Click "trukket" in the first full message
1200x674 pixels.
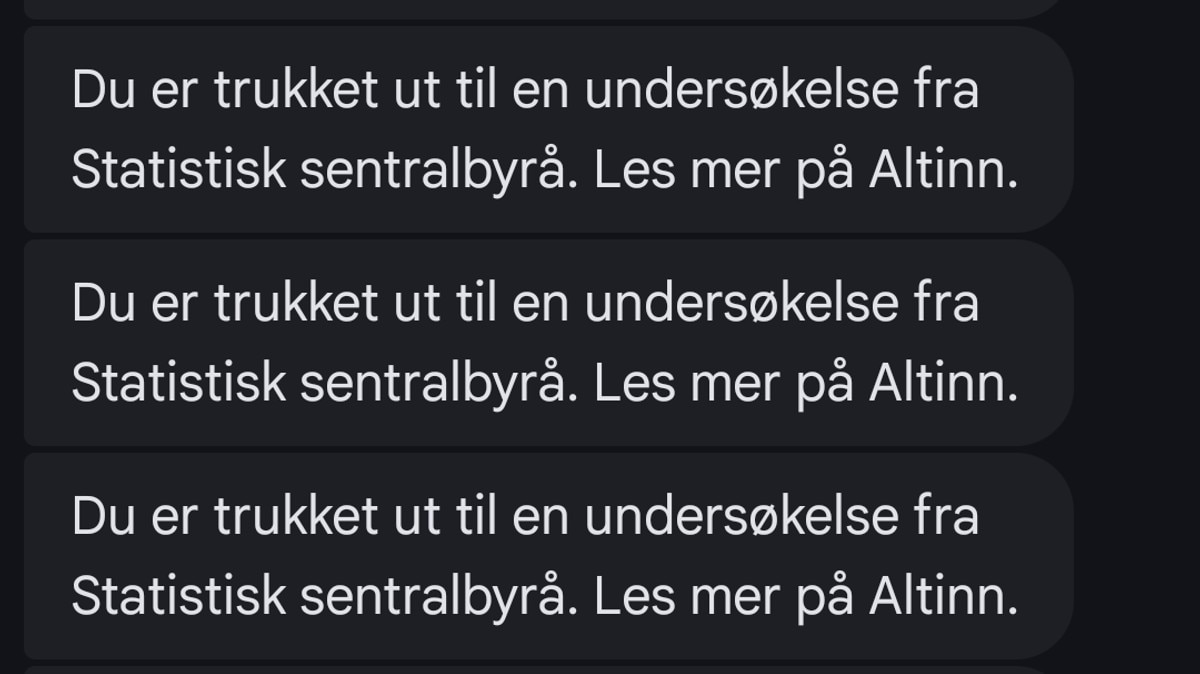296,91
